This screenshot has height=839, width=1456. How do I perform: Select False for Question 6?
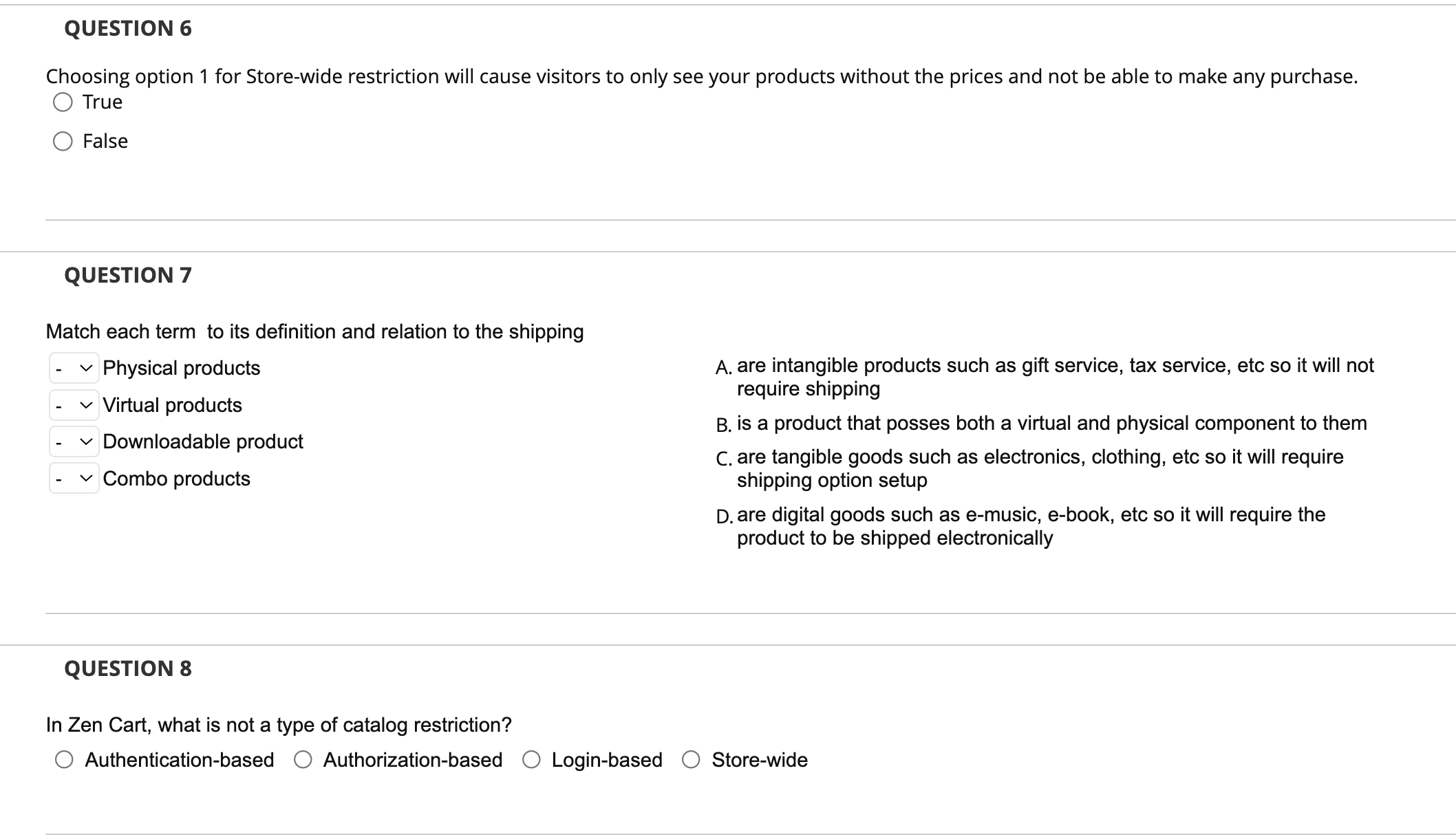[x=63, y=142]
